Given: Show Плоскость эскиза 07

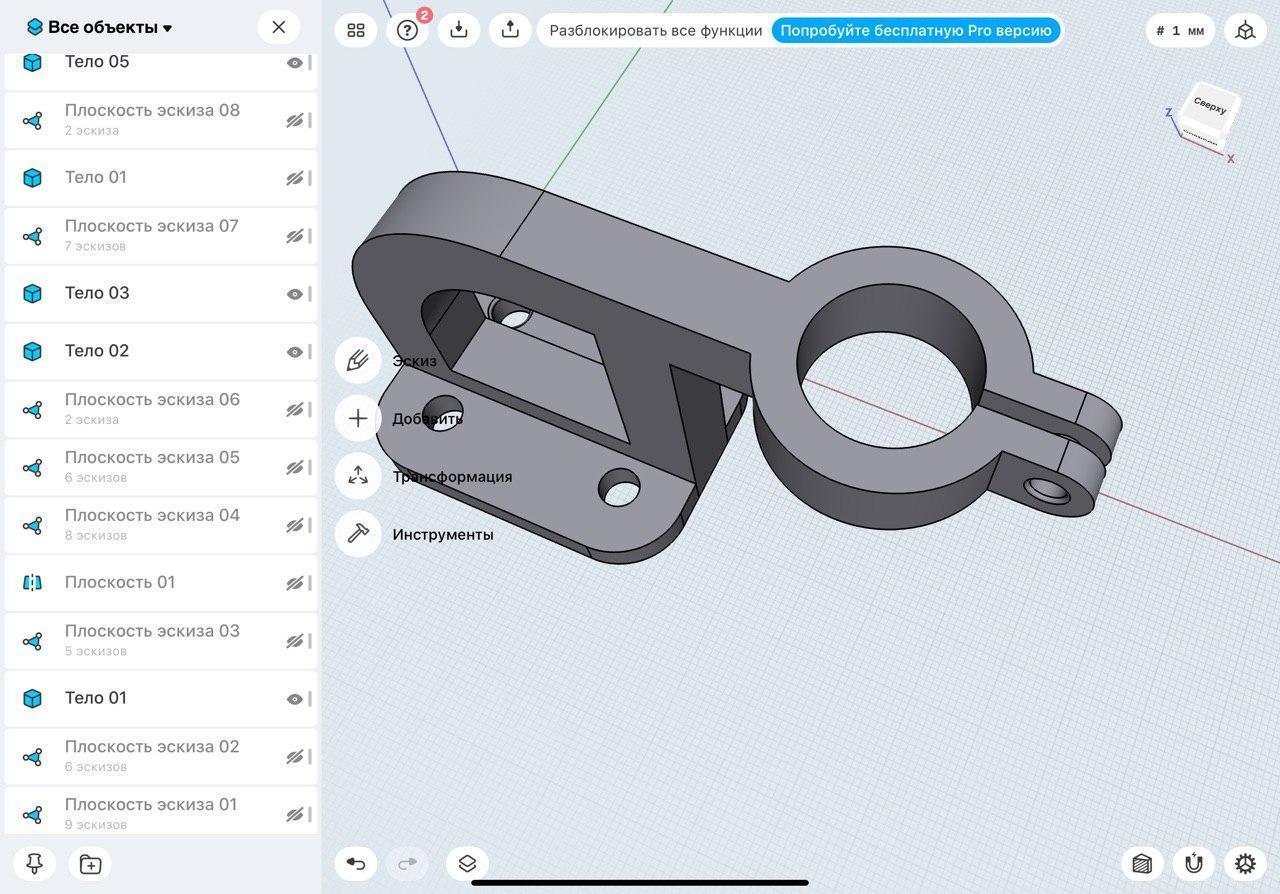Looking at the screenshot, I should tap(295, 236).
